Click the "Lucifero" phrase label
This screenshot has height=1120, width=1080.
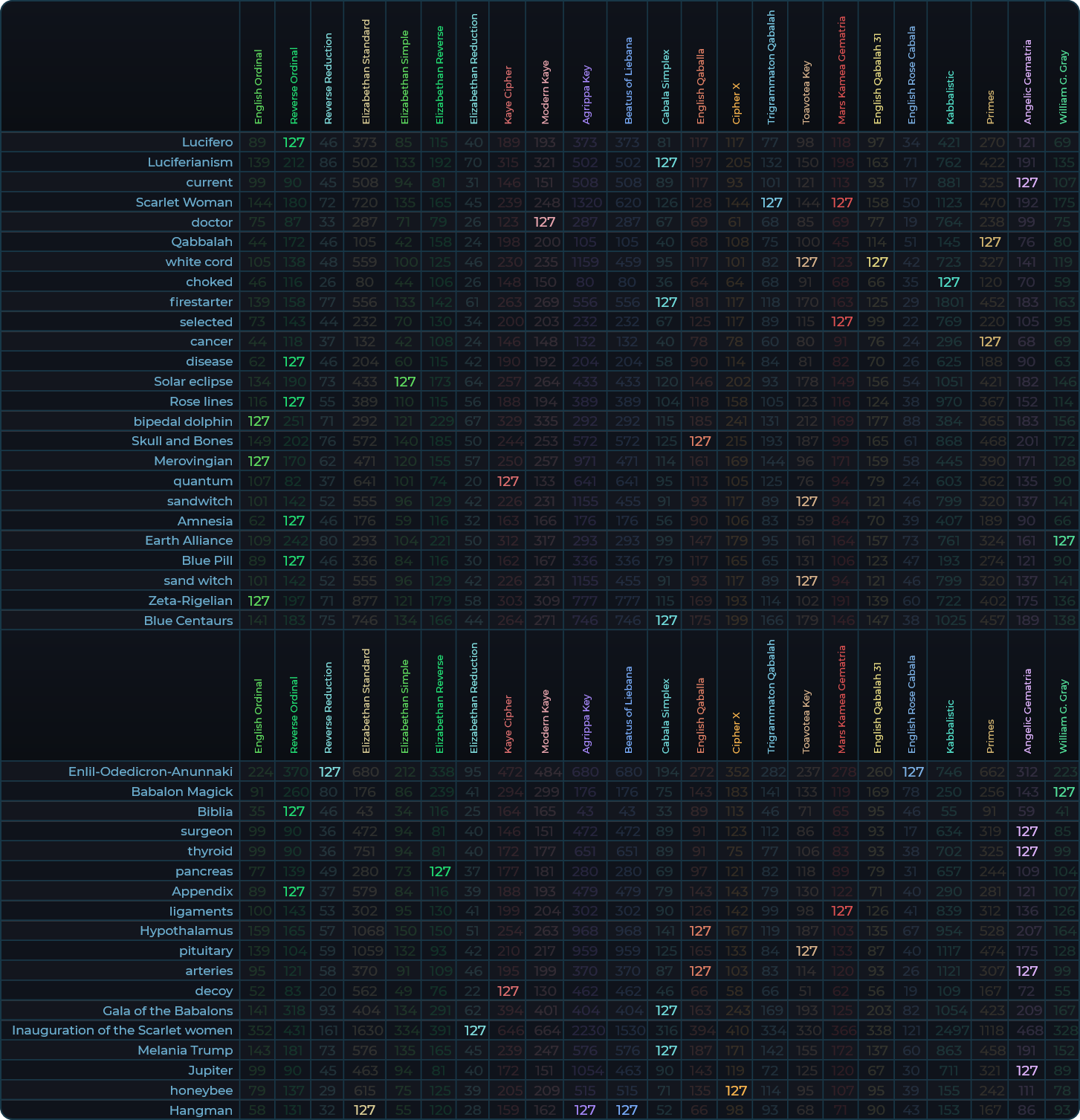[x=207, y=142]
